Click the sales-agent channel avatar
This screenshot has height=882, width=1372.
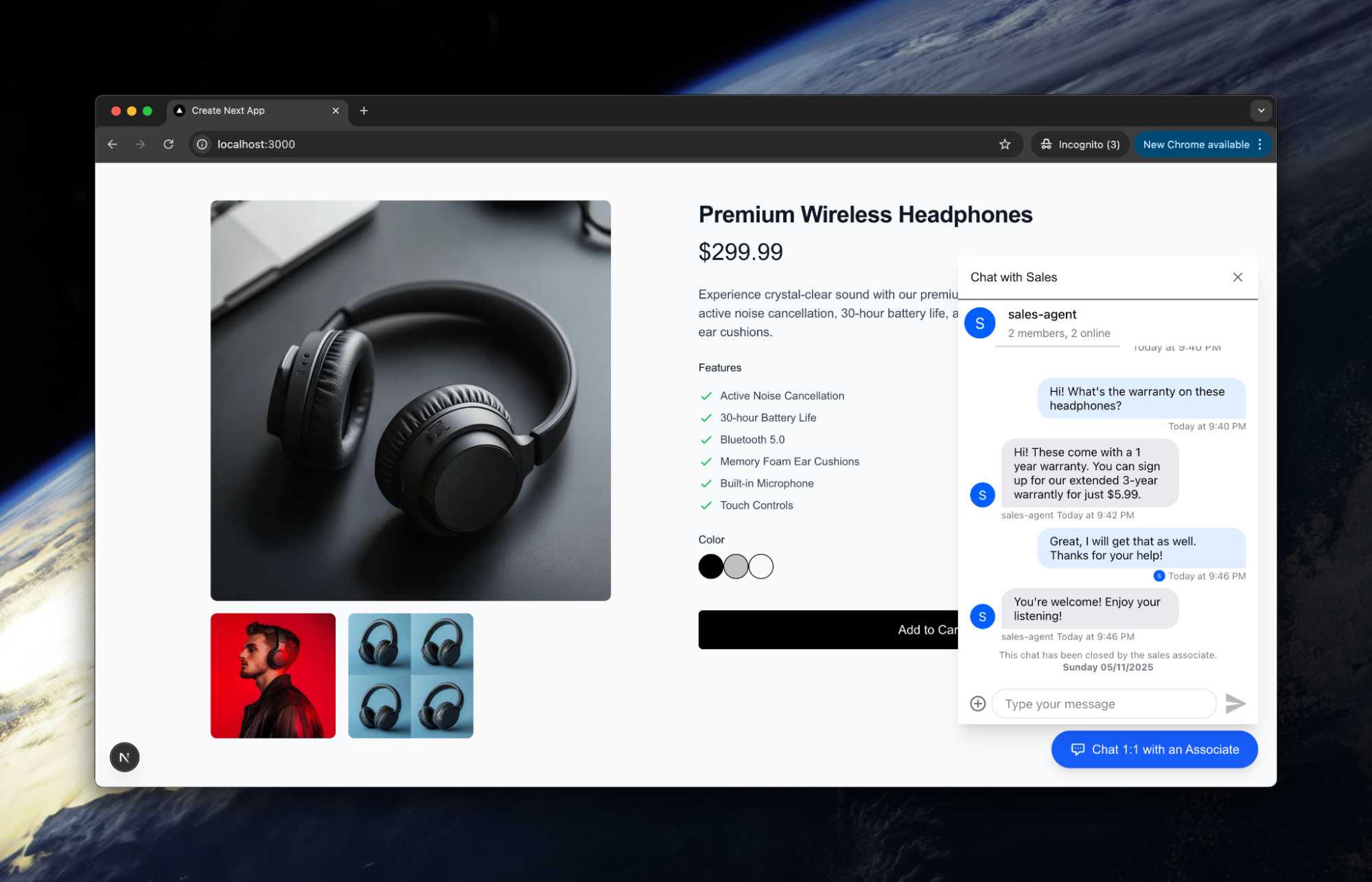click(979, 323)
